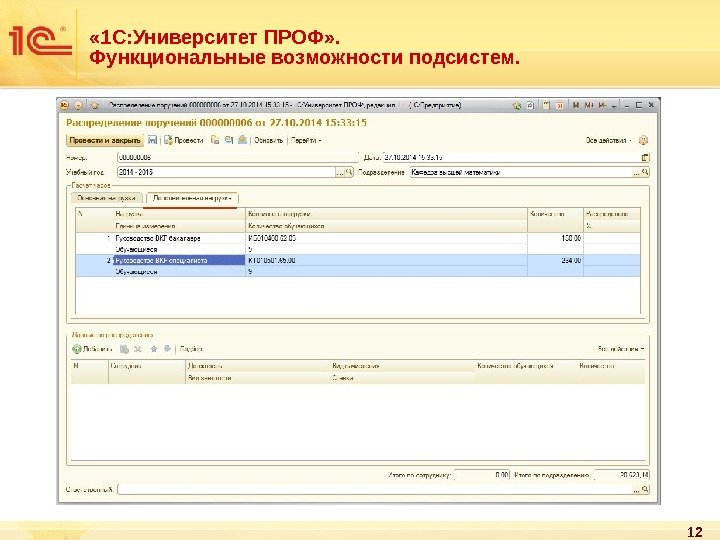Open the 'Перейти' dropdown menu

pos(306,140)
